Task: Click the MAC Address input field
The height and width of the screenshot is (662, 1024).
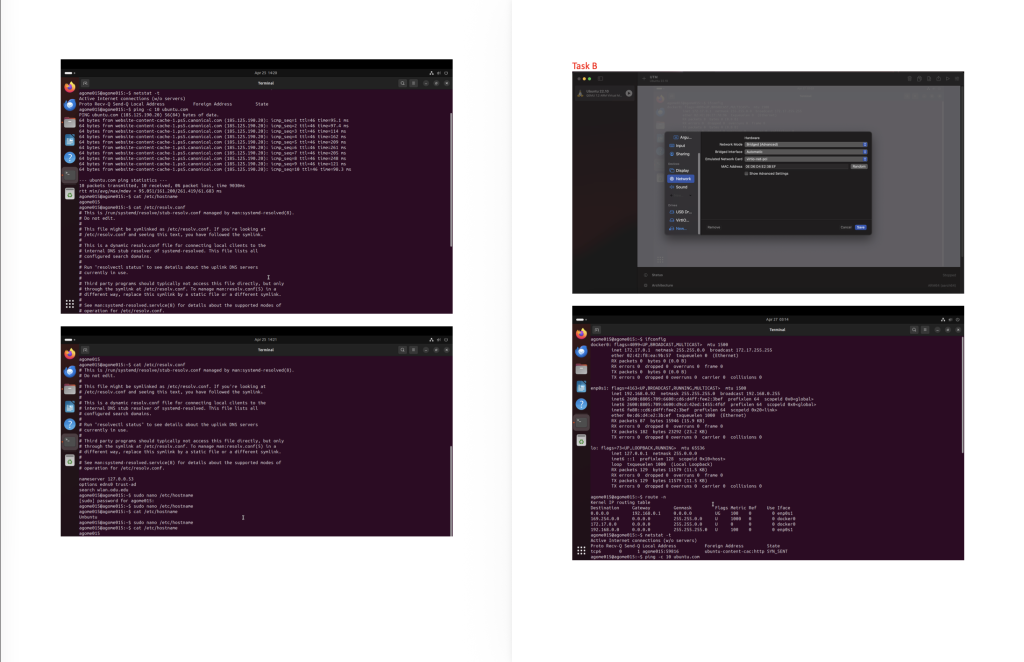Action: (797, 166)
